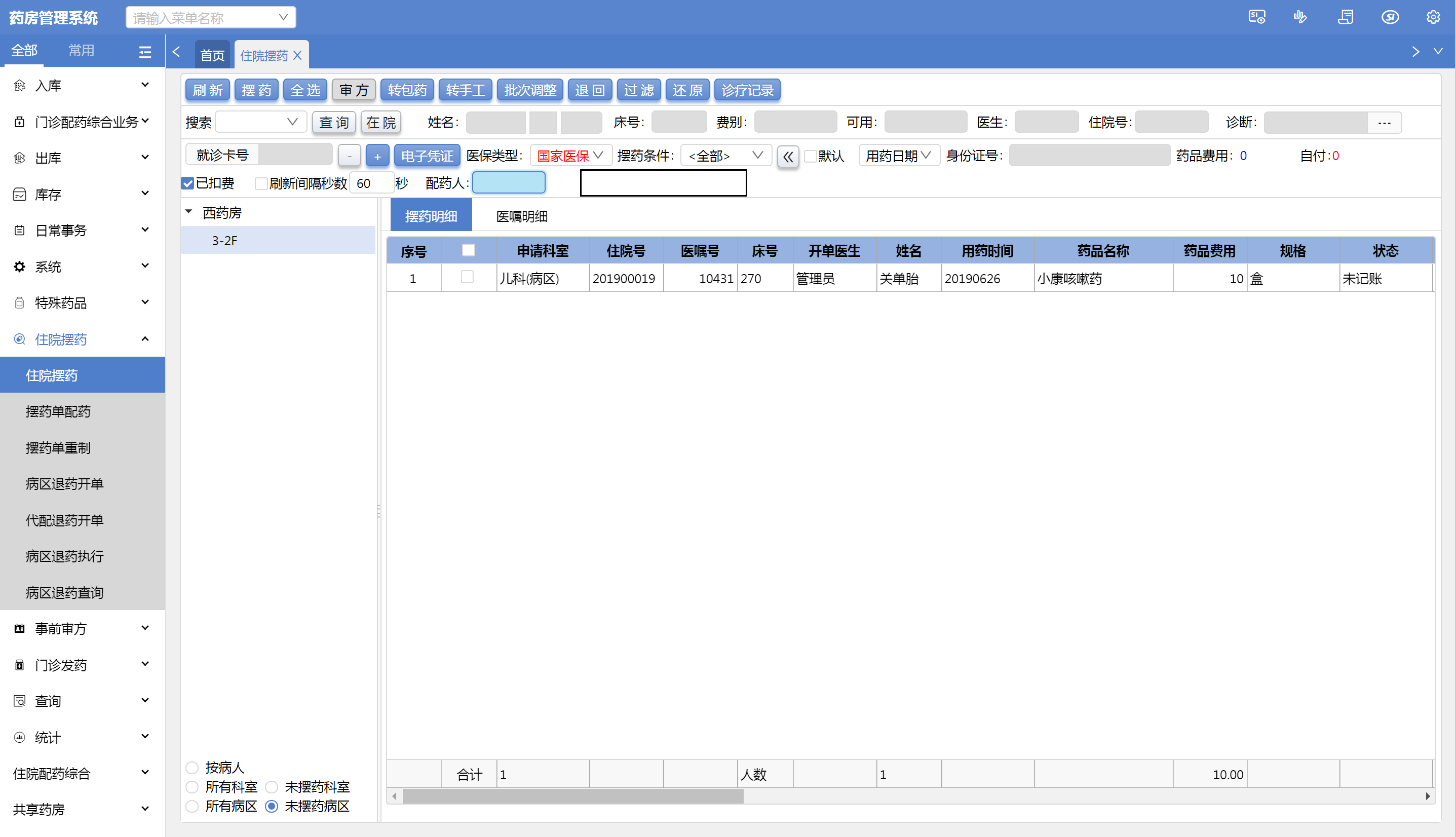Uncheck the 已扣费 checkbox
1456x837 pixels.
pyautogui.click(x=187, y=183)
